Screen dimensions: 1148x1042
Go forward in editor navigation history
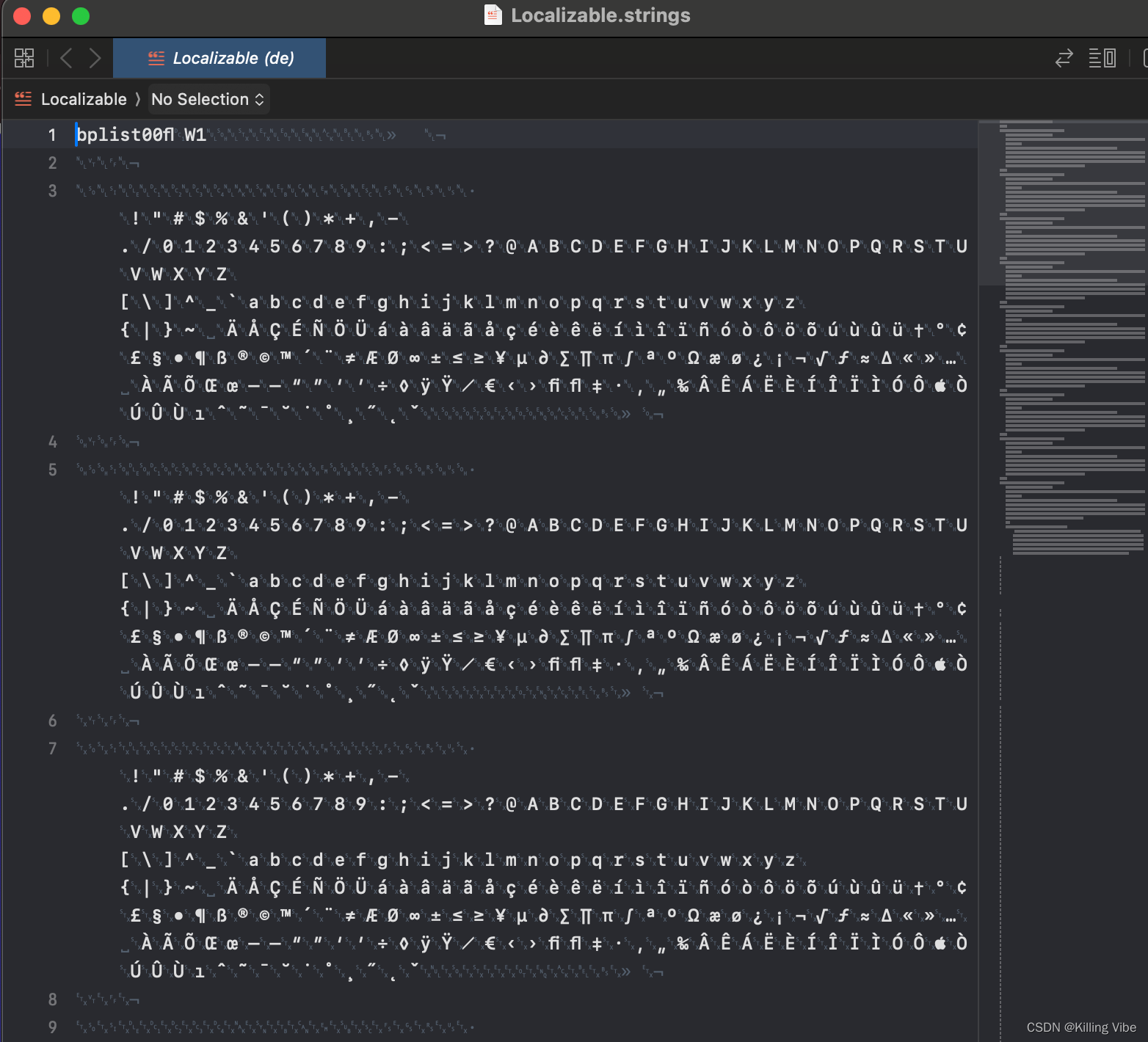click(x=95, y=57)
